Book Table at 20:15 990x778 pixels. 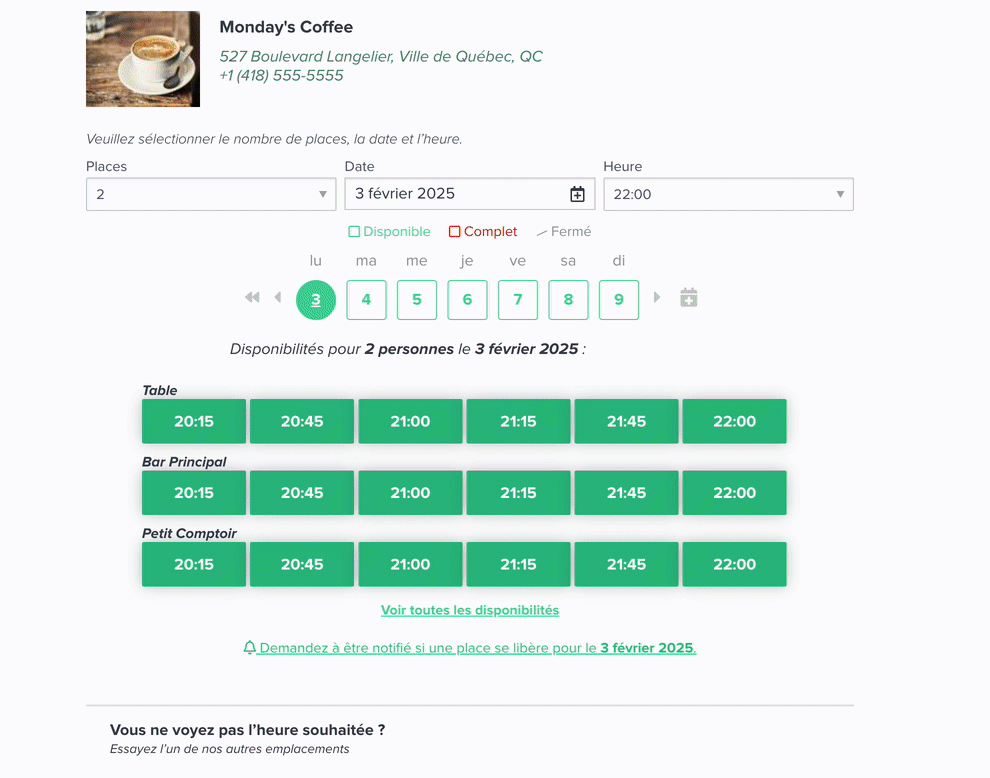click(x=194, y=421)
